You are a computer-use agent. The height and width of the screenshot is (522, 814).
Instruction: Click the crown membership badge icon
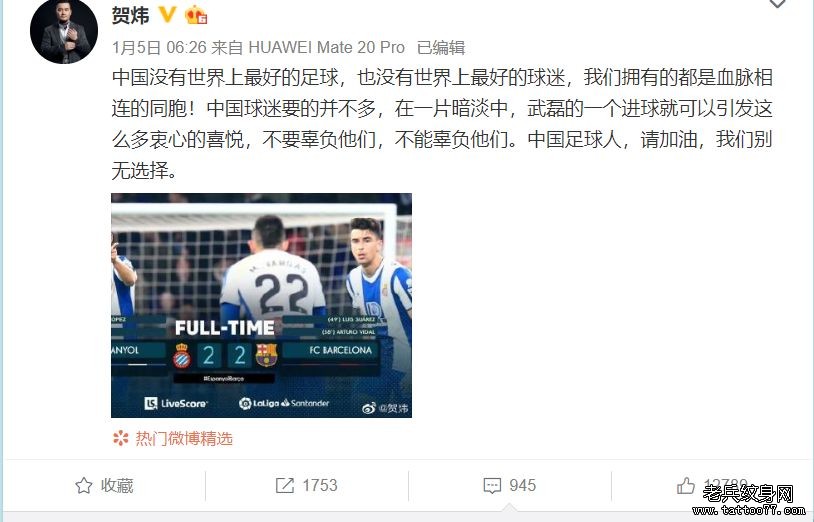point(196,15)
